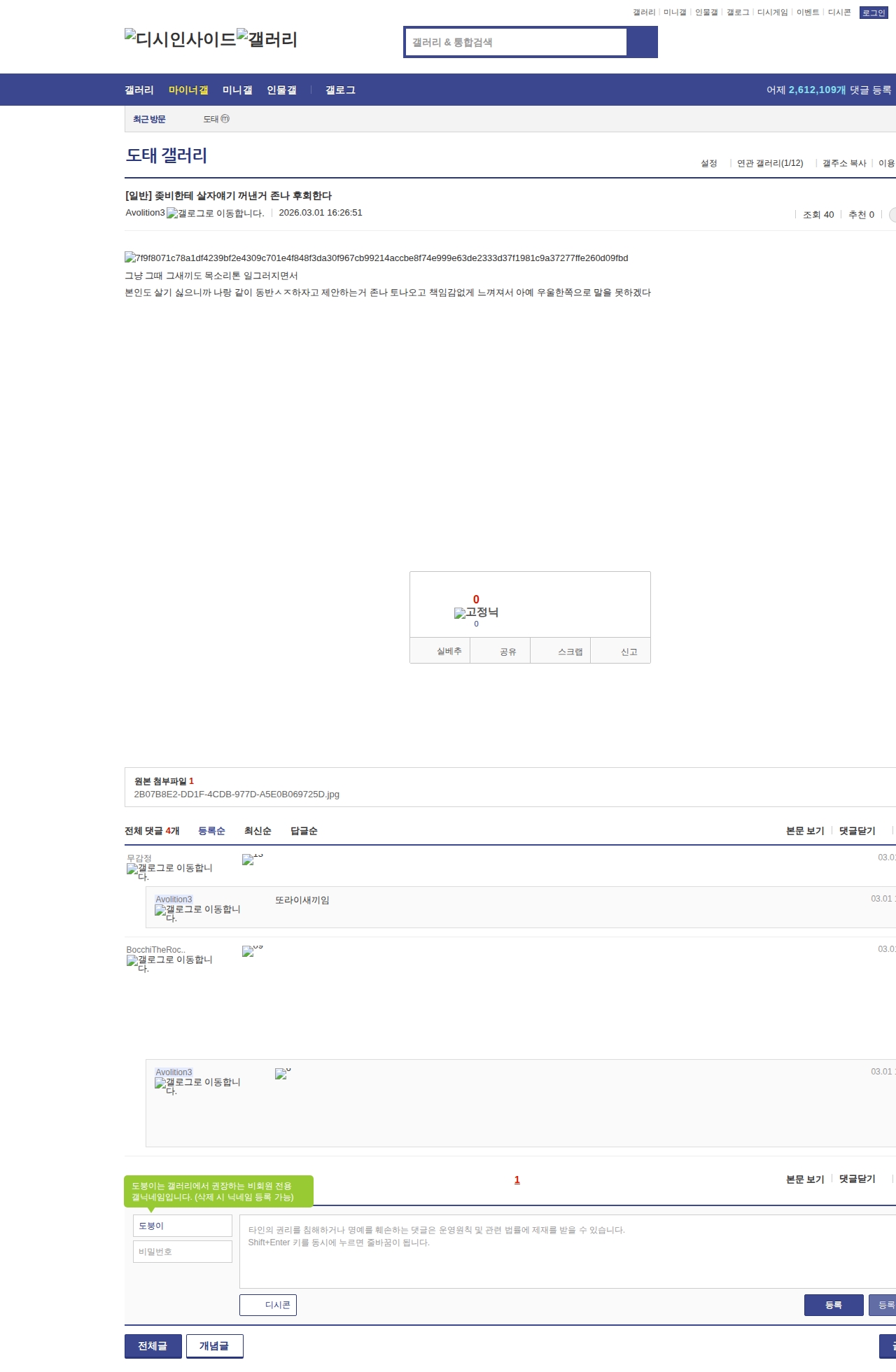Select 미니갤 in the blue navigation bar
This screenshot has height=1372, width=896.
pyautogui.click(x=237, y=90)
